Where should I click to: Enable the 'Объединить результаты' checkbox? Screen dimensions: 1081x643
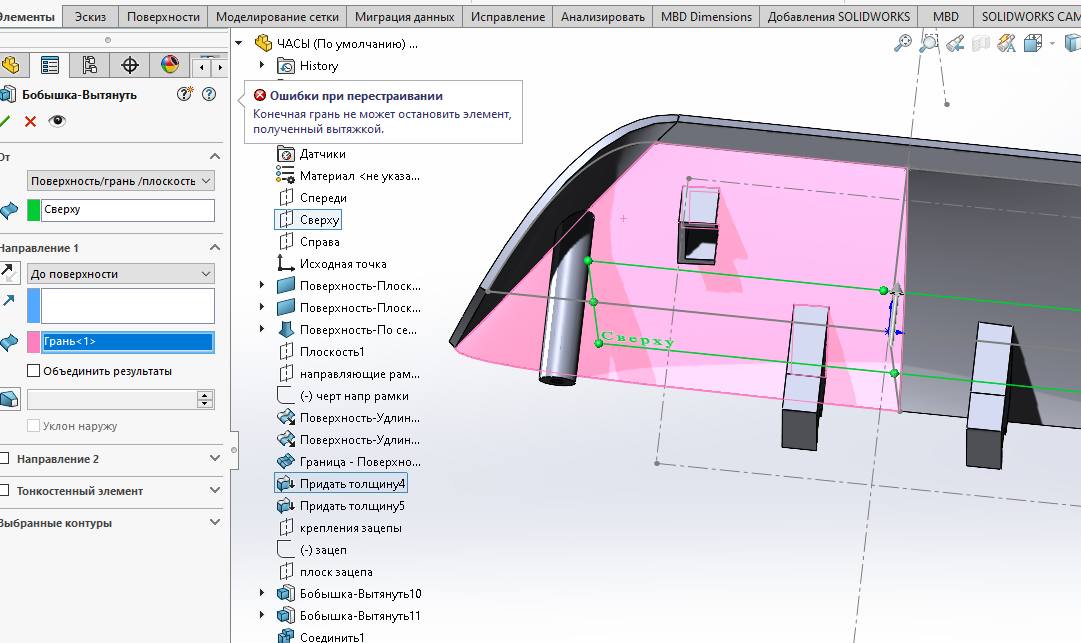point(34,371)
